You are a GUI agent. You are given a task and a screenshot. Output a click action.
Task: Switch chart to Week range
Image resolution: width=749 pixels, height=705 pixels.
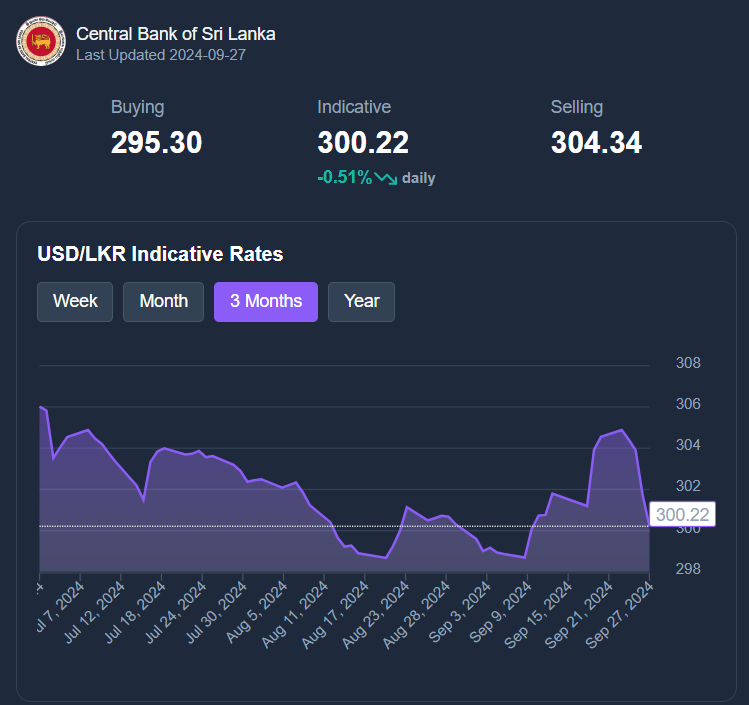click(x=75, y=302)
